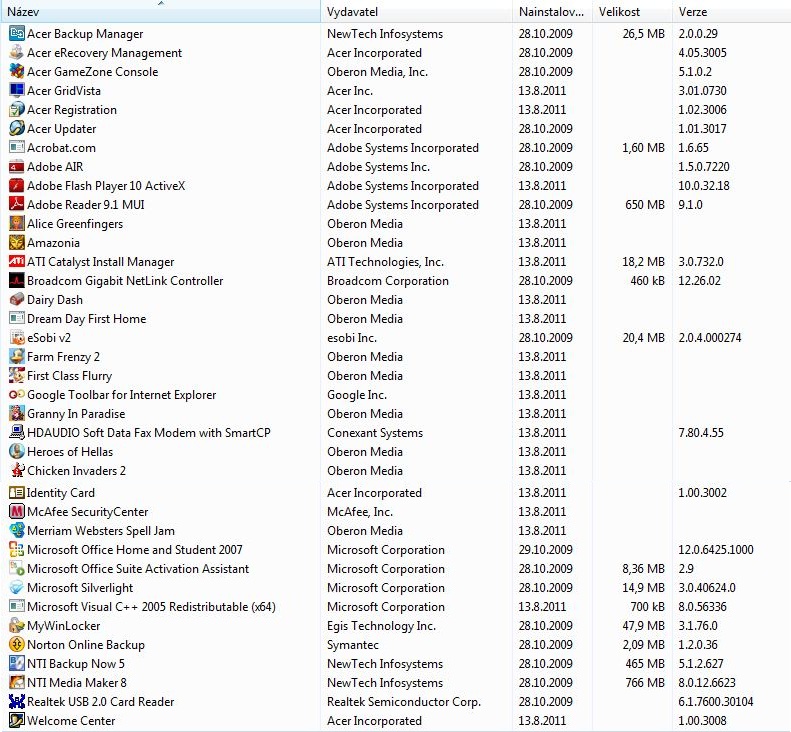Viewport: 791px width, 732px height.
Task: Click the Alice Greenfingers icon
Action: tap(17, 223)
